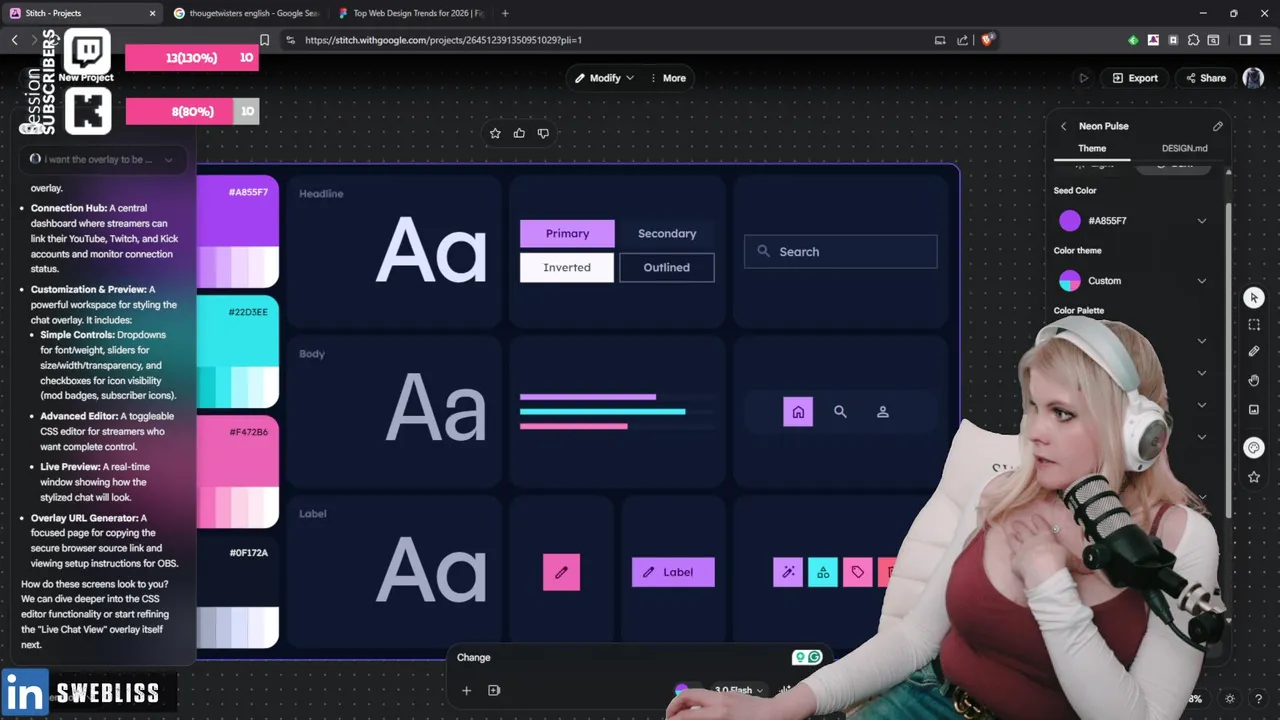
Task: Go back with browser back arrow
Action: 14,40
